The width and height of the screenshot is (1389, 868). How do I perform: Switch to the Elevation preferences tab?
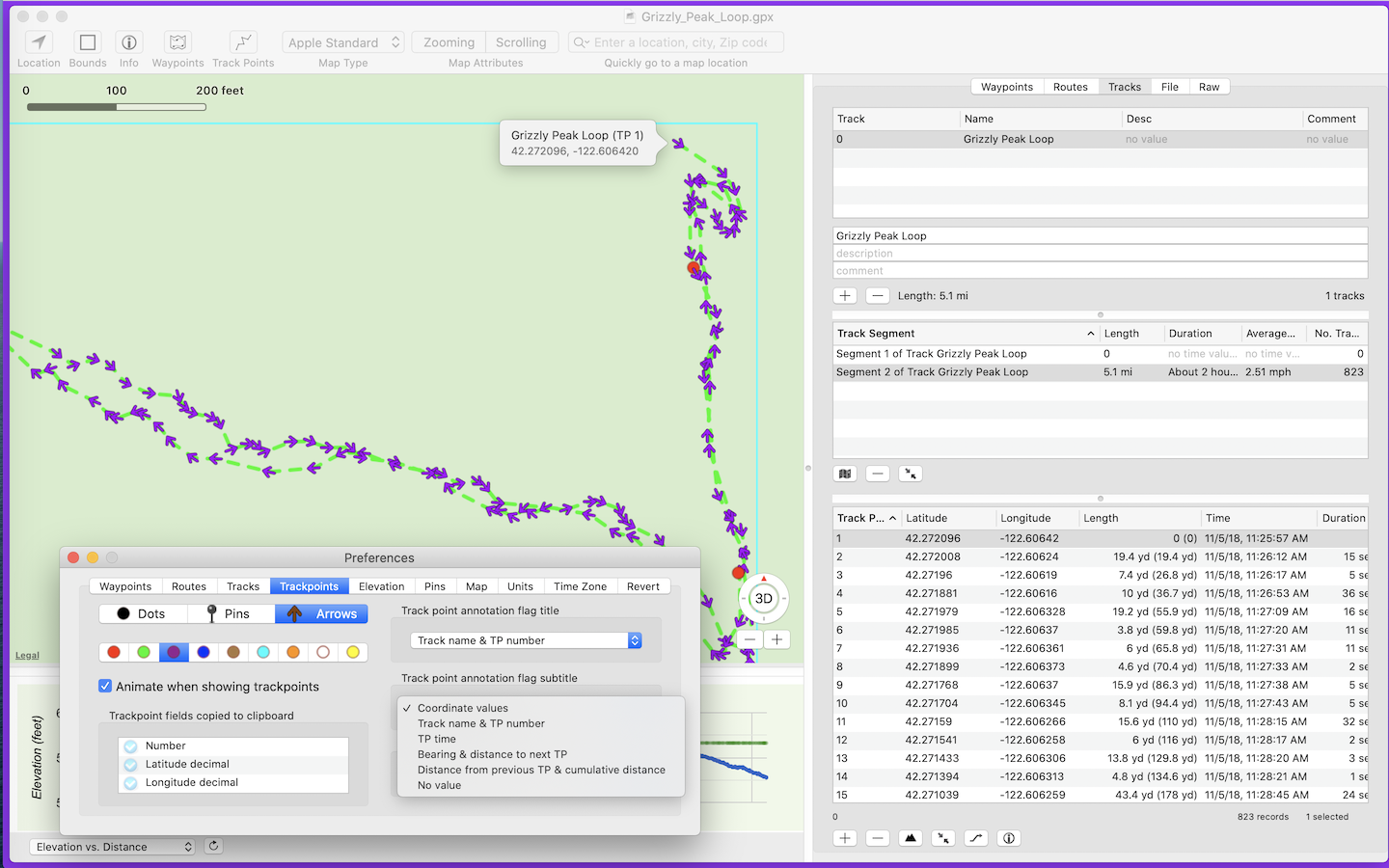click(x=381, y=585)
